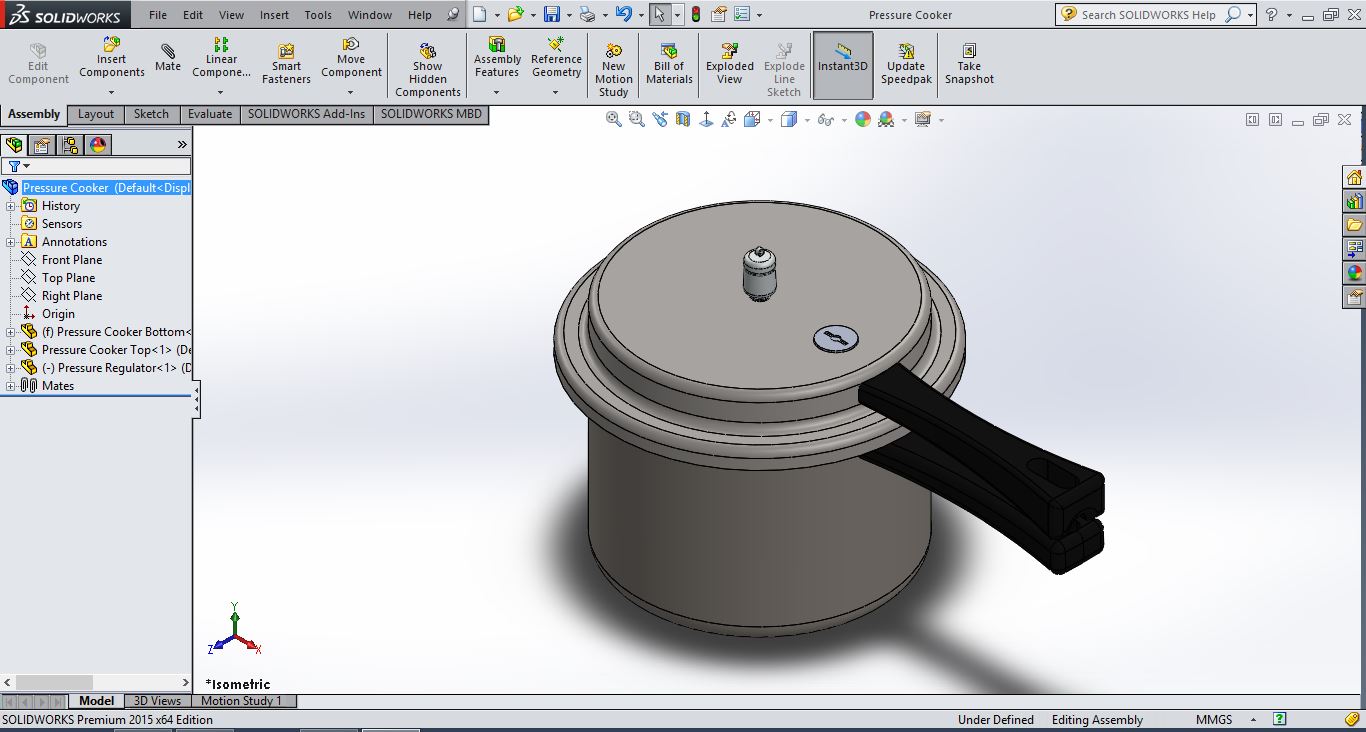Switch to the Evaluate tab

pos(210,114)
